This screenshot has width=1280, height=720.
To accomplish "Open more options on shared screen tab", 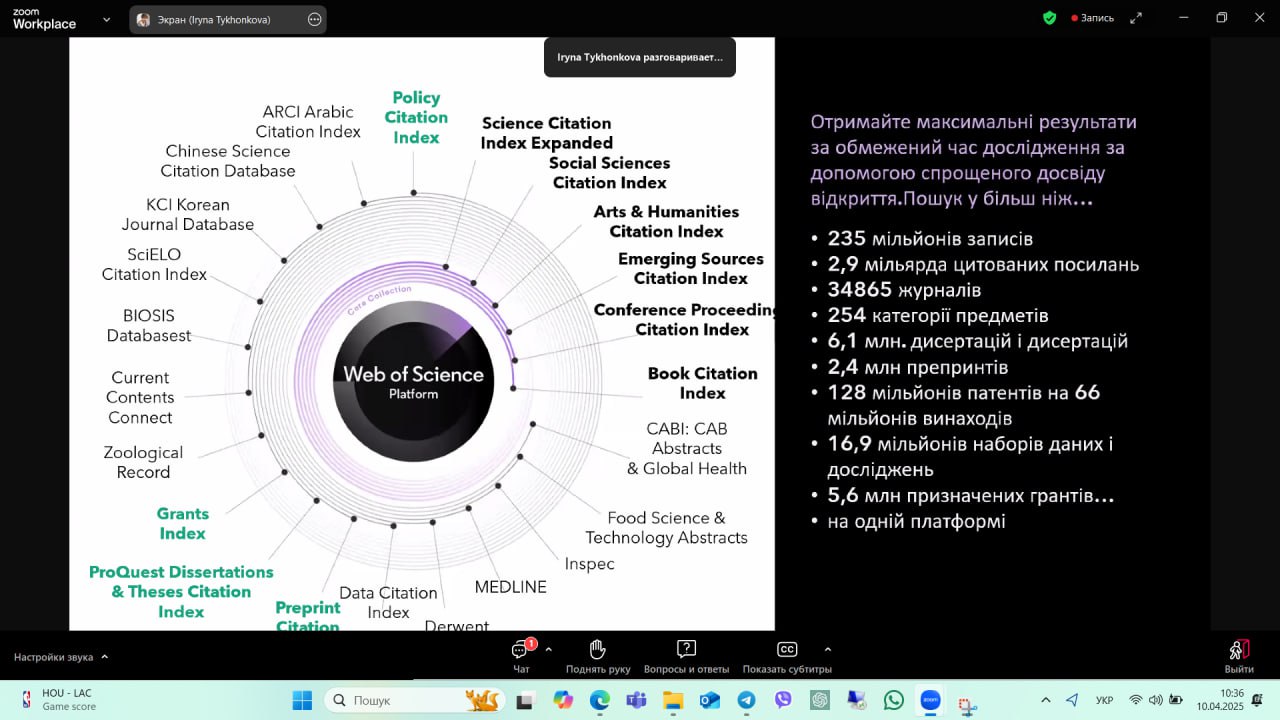I will 314,19.
